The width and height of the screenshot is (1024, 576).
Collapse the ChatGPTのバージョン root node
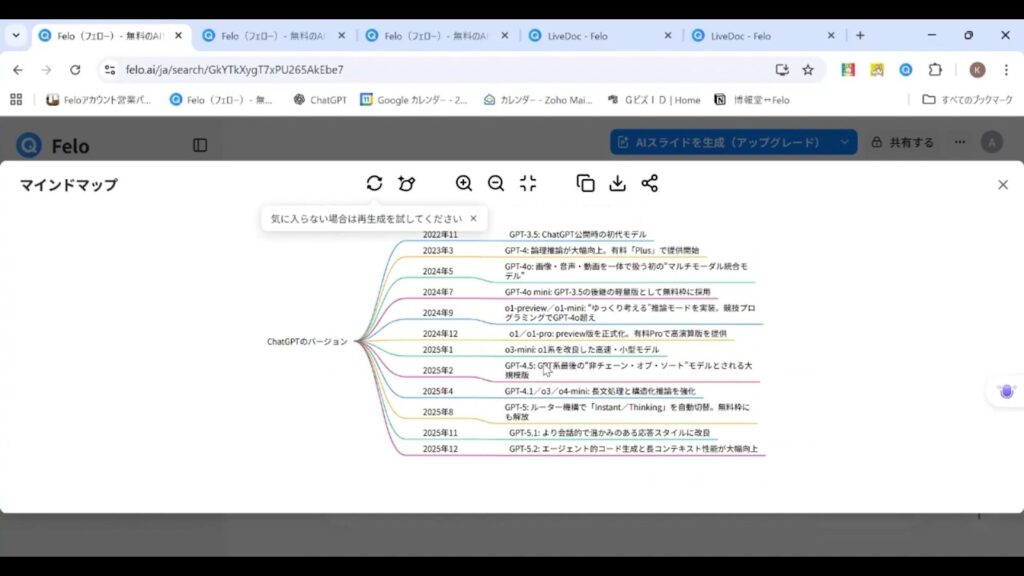[355, 342]
